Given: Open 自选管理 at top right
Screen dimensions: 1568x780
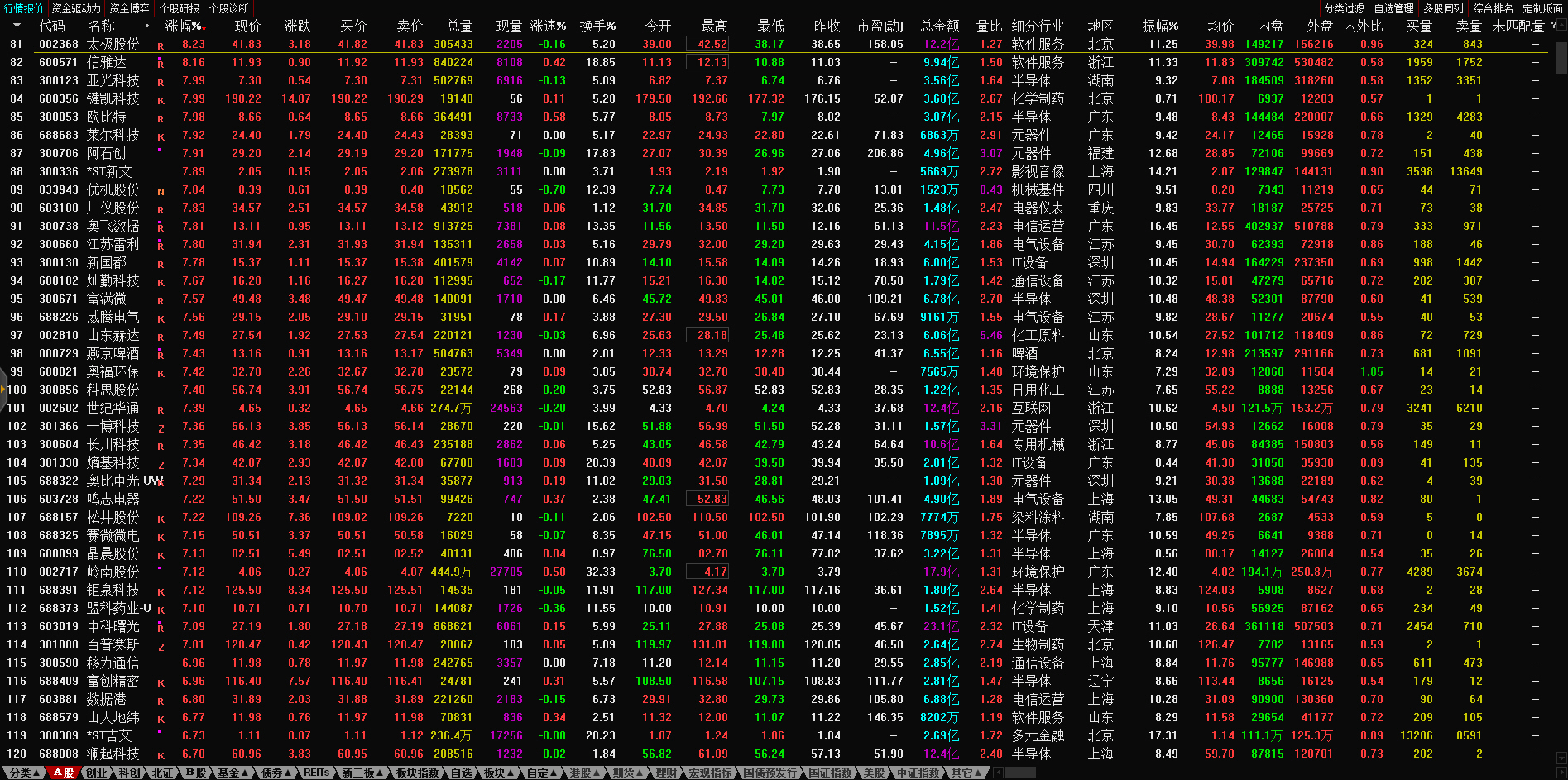Looking at the screenshot, I should click(x=1393, y=8).
